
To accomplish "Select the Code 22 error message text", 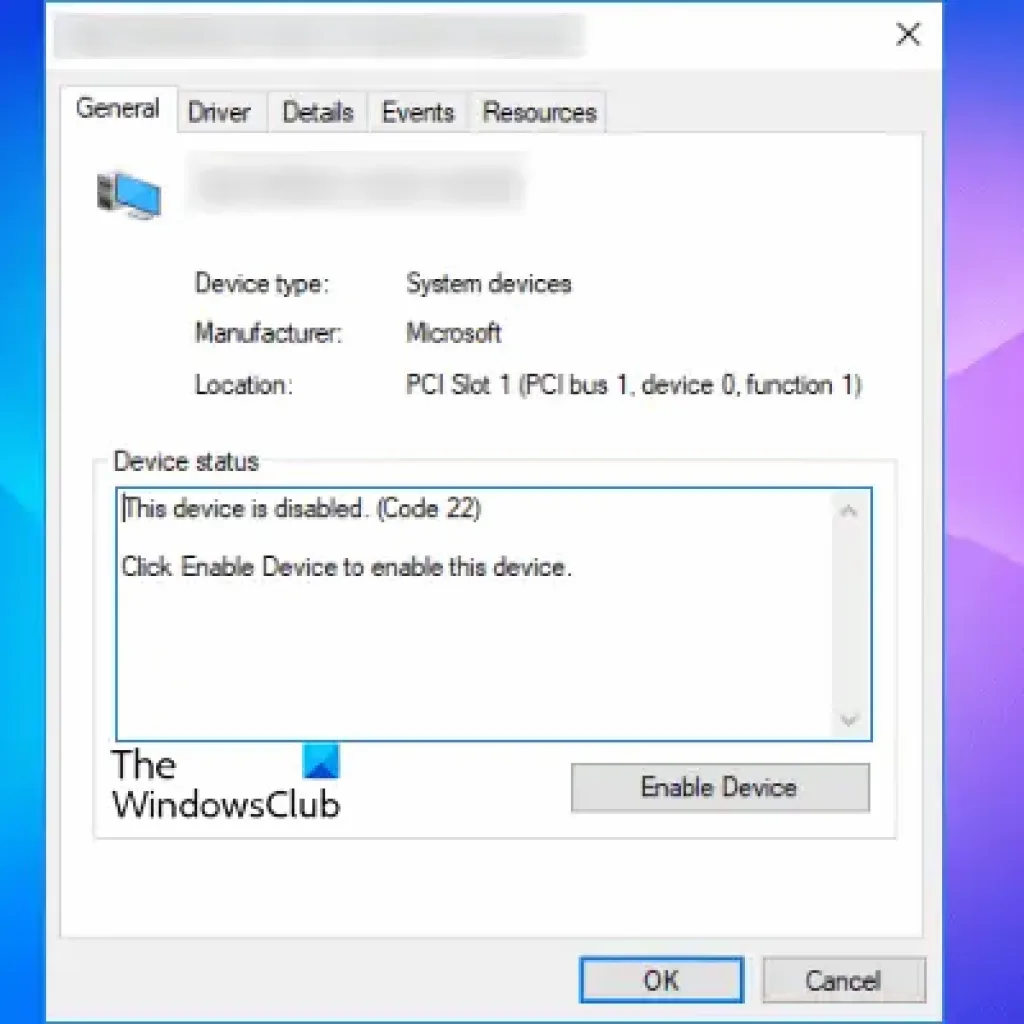I will (x=299, y=509).
